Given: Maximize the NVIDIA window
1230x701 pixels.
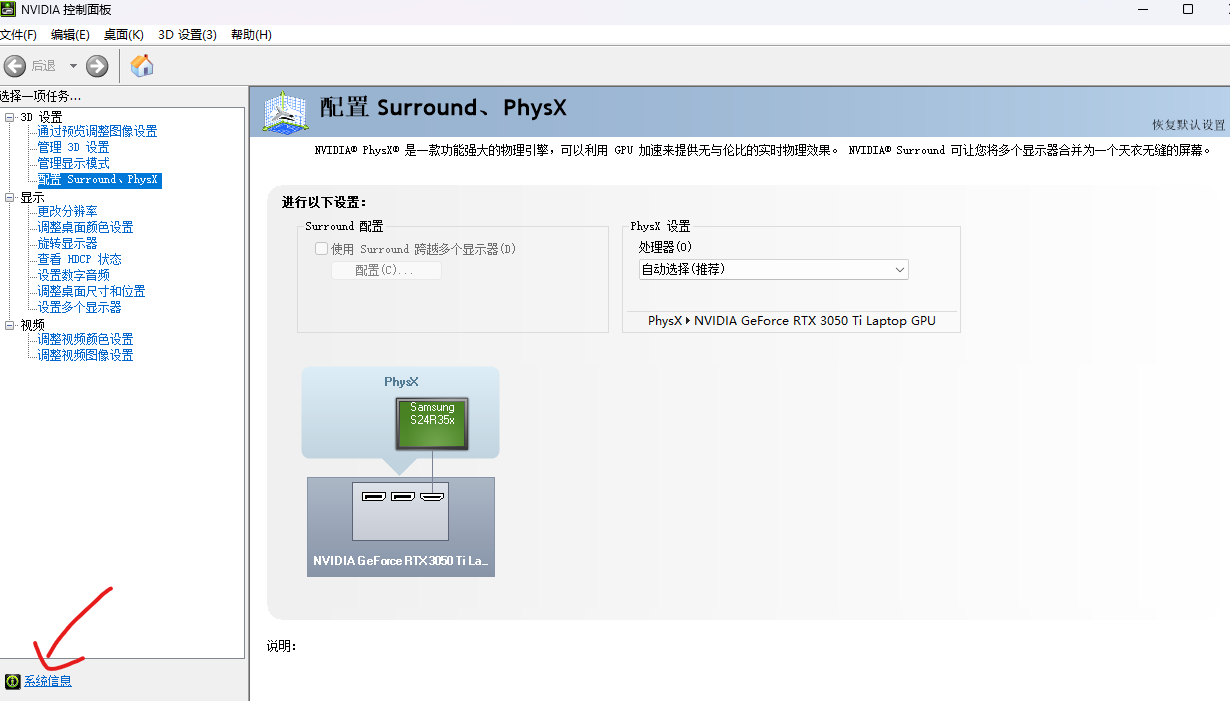Looking at the screenshot, I should 1188,9.
